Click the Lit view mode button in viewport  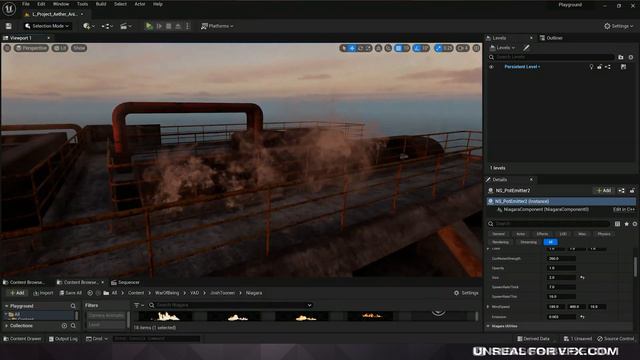coord(60,48)
